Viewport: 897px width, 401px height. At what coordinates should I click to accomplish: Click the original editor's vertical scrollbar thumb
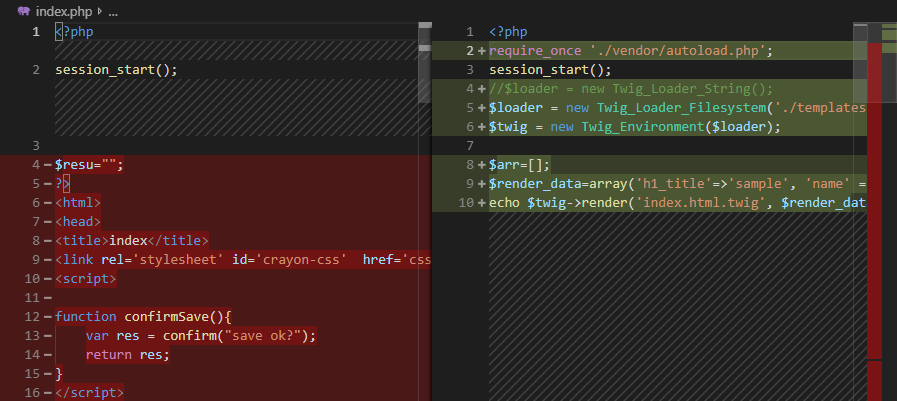click(424, 64)
